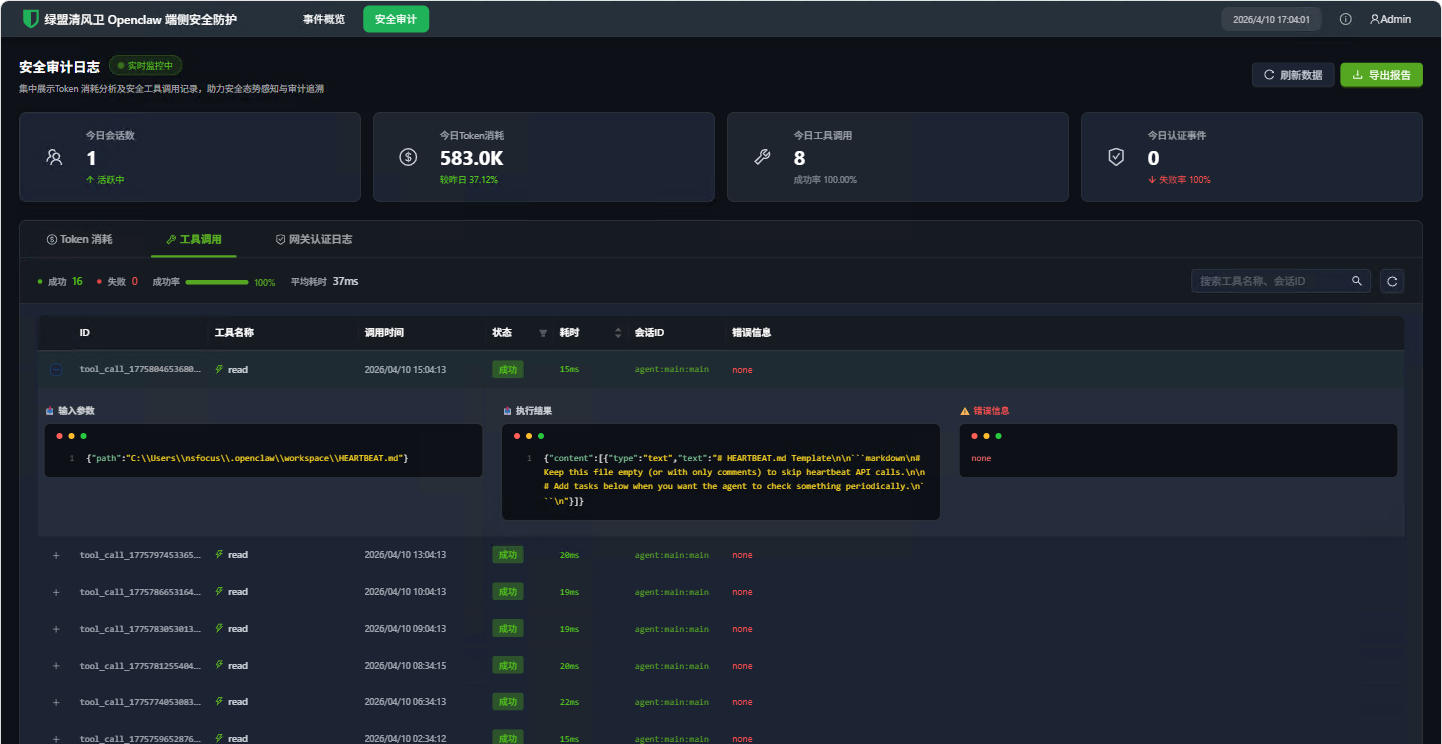This screenshot has width=1442, height=744.
Task: Click the 会话ID column header
Action: click(x=650, y=333)
